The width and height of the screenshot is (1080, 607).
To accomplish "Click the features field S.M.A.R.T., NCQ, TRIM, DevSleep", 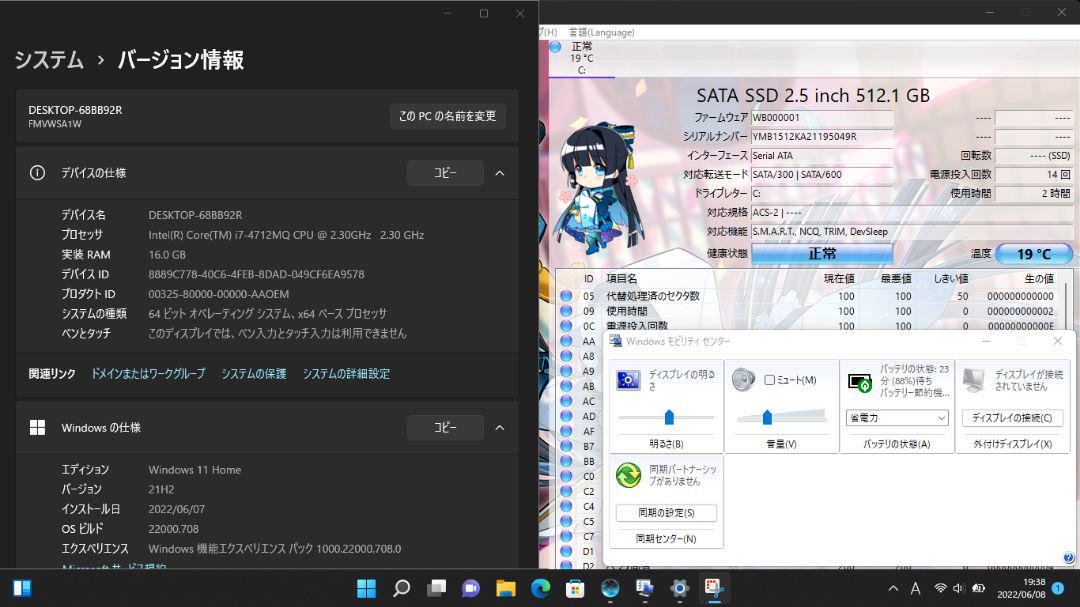I will click(x=911, y=232).
